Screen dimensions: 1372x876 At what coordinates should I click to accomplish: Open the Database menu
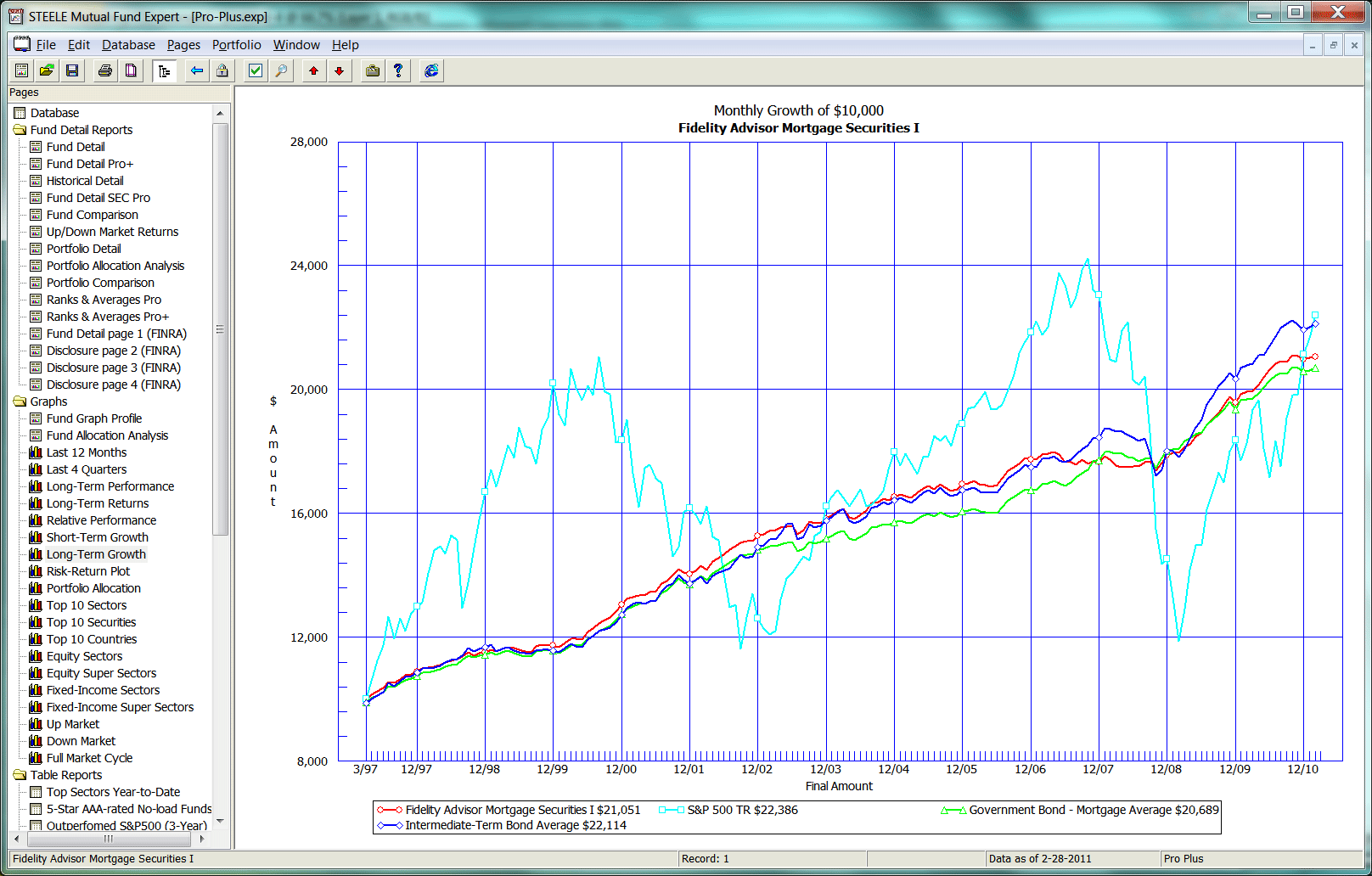click(128, 45)
